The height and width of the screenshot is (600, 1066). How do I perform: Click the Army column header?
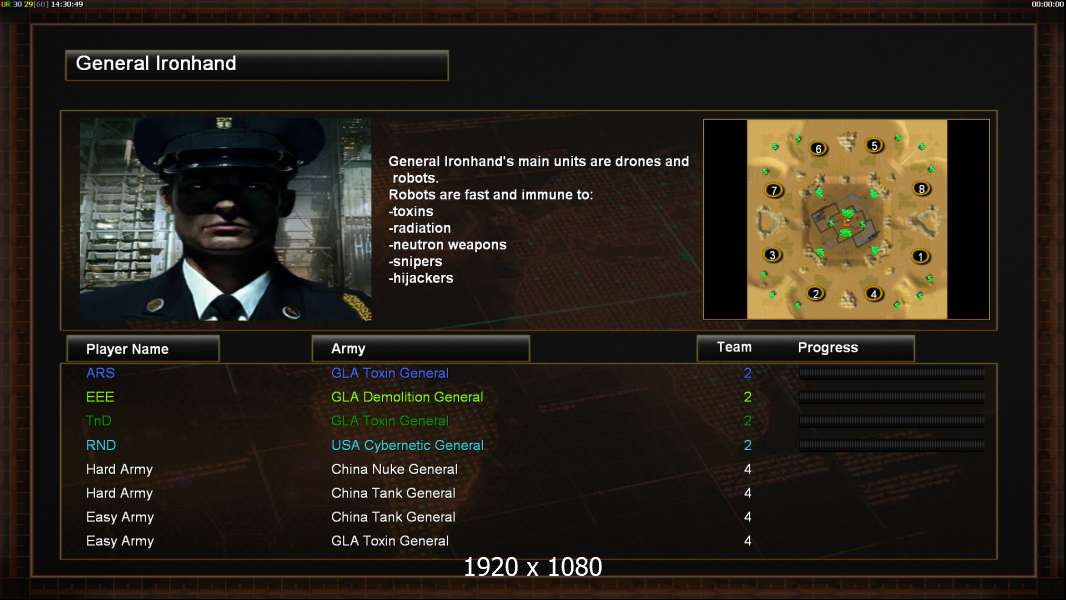[x=420, y=349]
